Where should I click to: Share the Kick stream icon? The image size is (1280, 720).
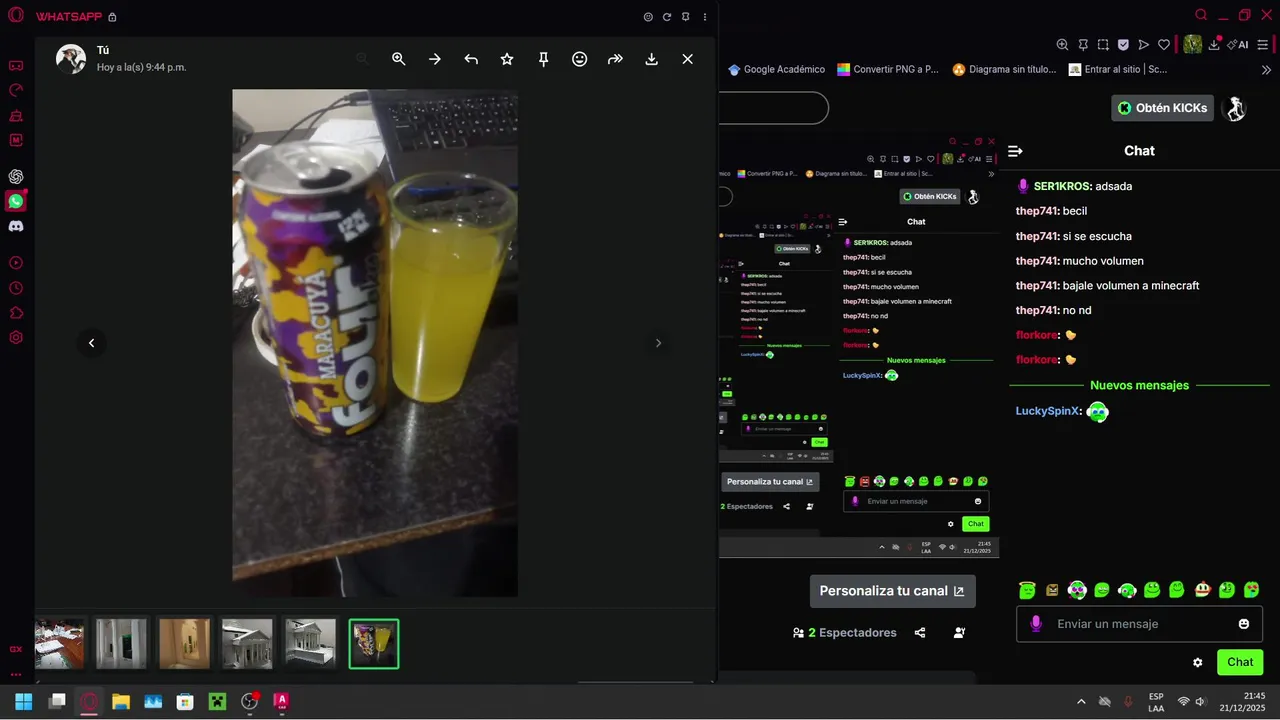(920, 633)
